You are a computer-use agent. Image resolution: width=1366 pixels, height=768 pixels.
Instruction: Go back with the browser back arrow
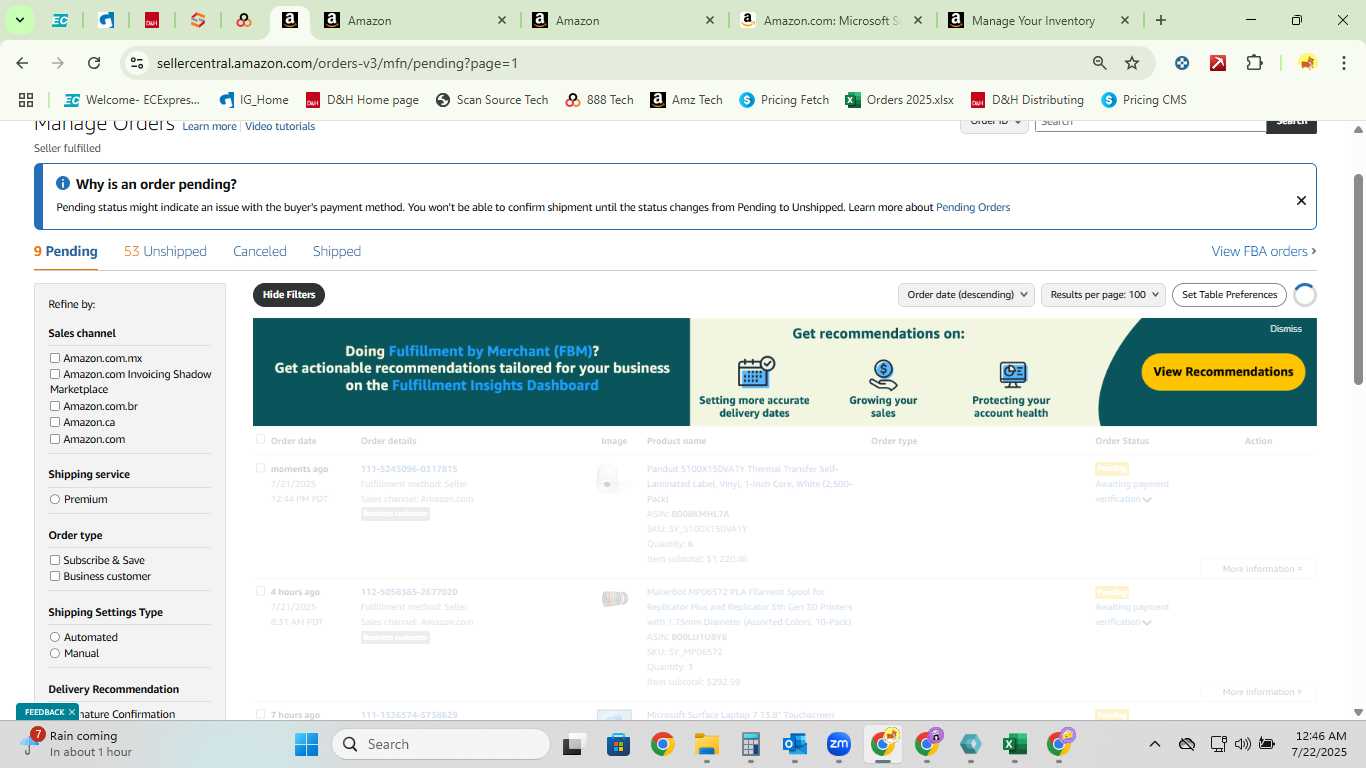22,63
